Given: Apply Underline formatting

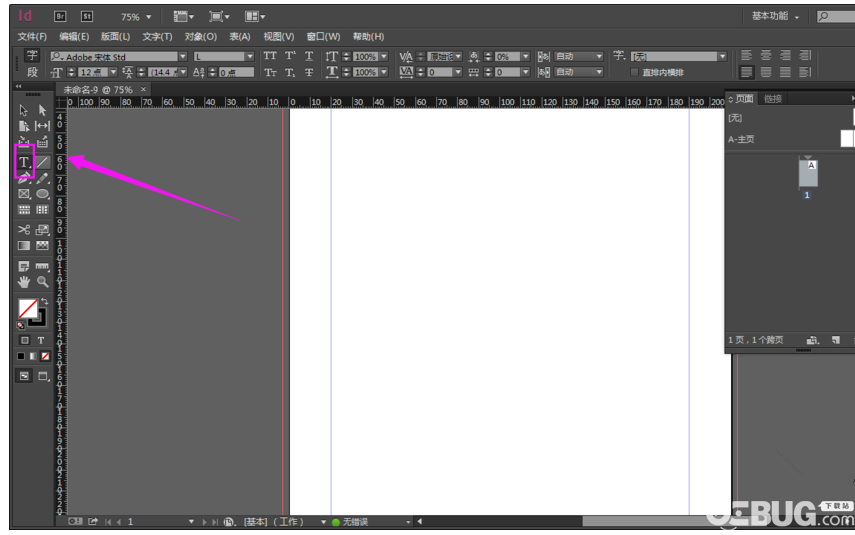Looking at the screenshot, I should pyautogui.click(x=309, y=56).
